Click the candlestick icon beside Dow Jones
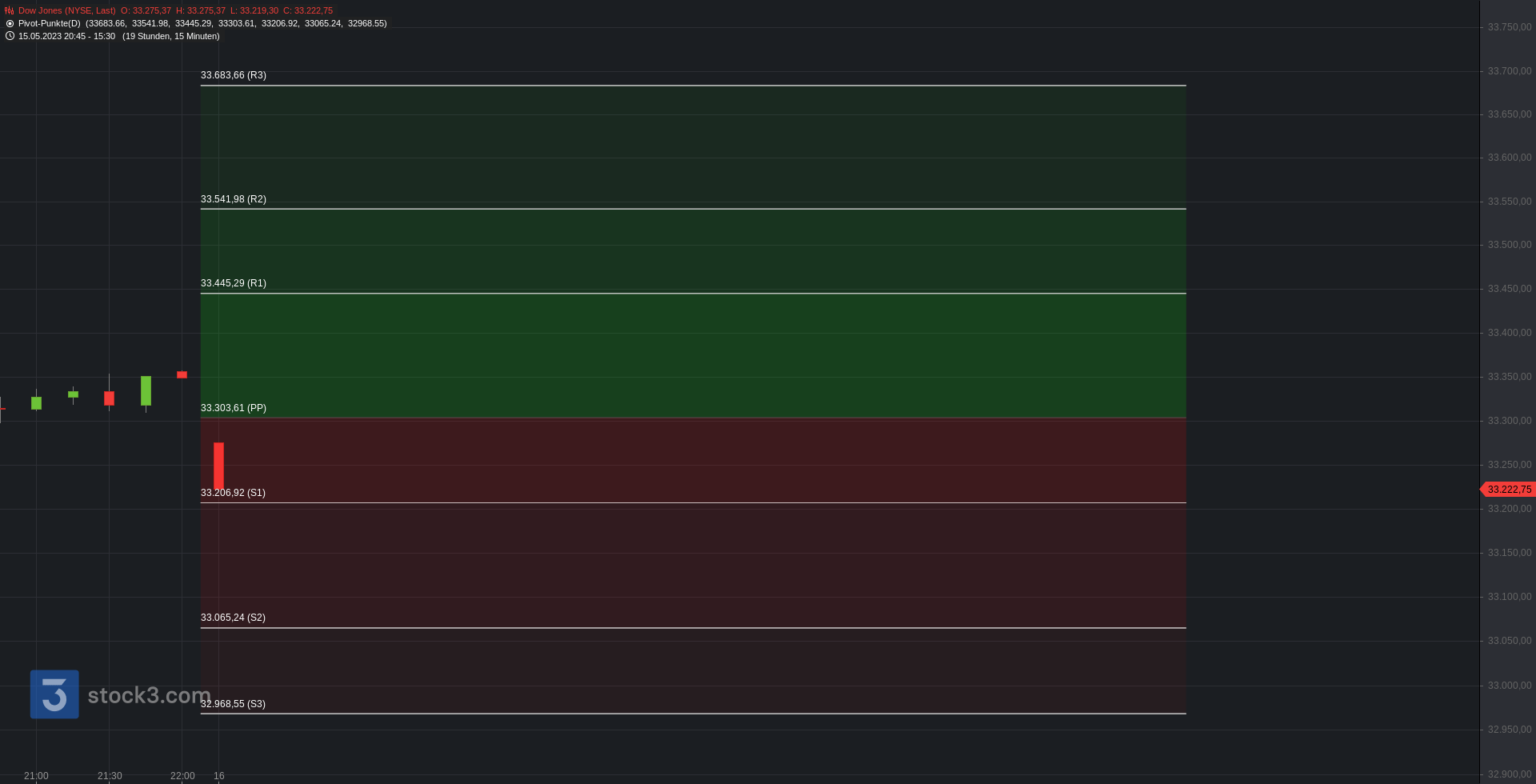1536x784 pixels. tap(10, 11)
